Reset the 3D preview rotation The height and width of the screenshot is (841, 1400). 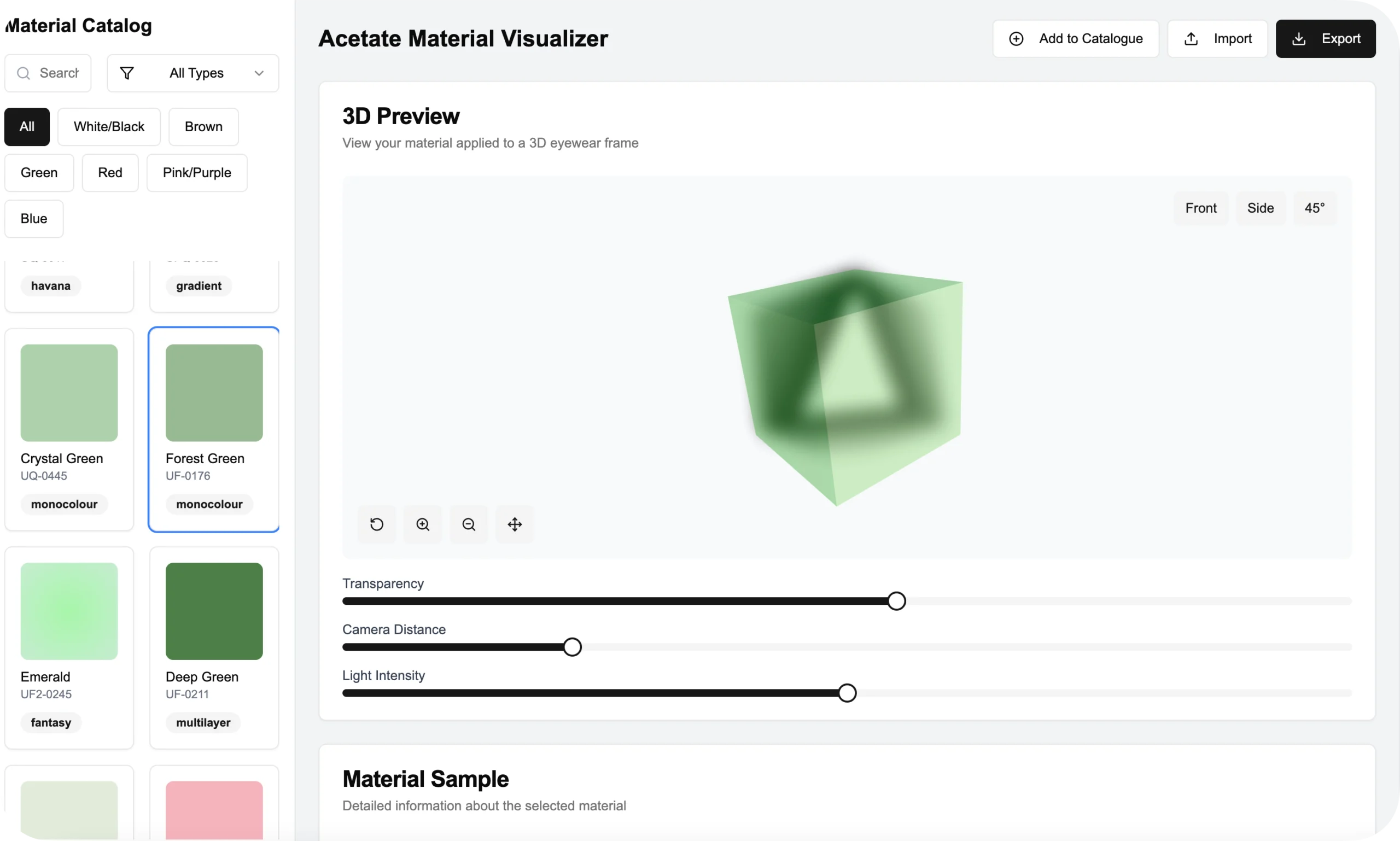click(x=376, y=524)
